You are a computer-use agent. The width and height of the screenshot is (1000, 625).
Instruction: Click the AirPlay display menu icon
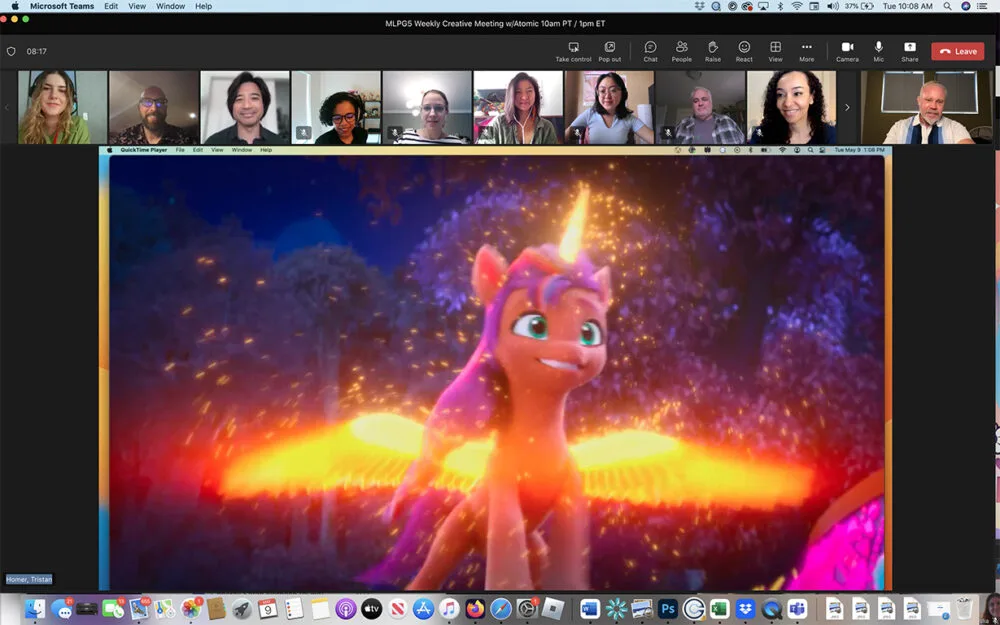763,6
